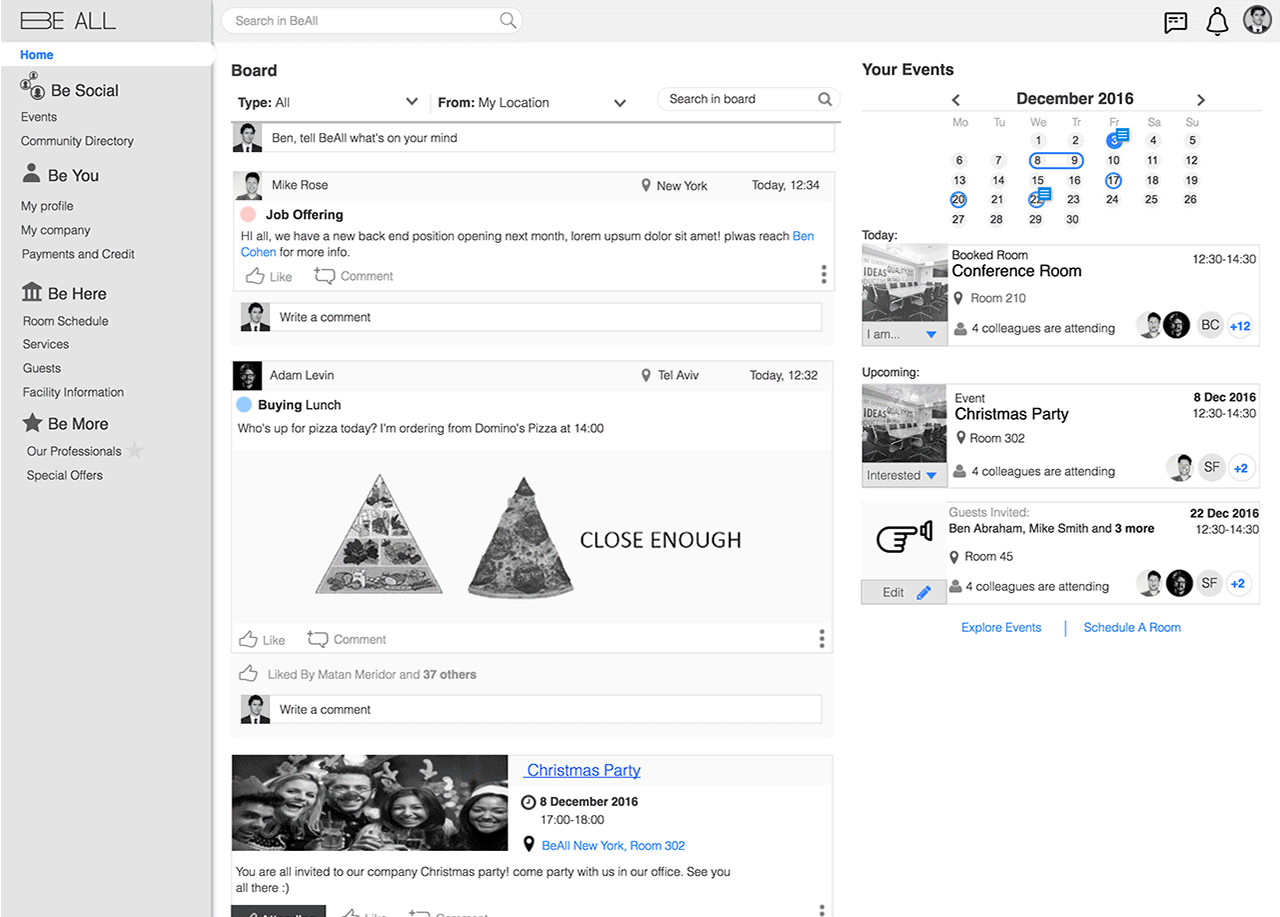Like Adam Levin's Buying Lunch post
This screenshot has width=1280, height=917.
click(x=262, y=639)
